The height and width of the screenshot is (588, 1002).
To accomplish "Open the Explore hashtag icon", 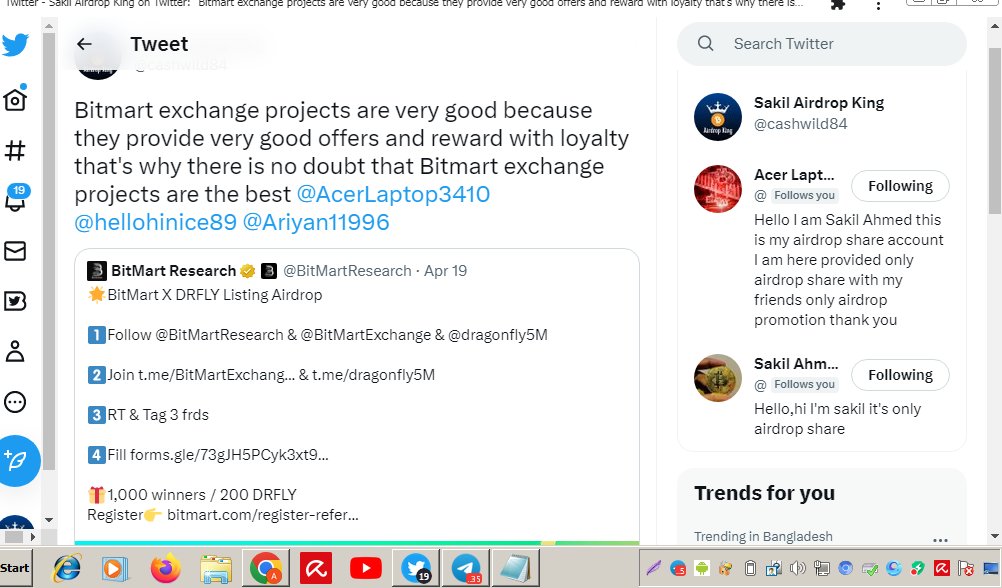I will (x=15, y=150).
